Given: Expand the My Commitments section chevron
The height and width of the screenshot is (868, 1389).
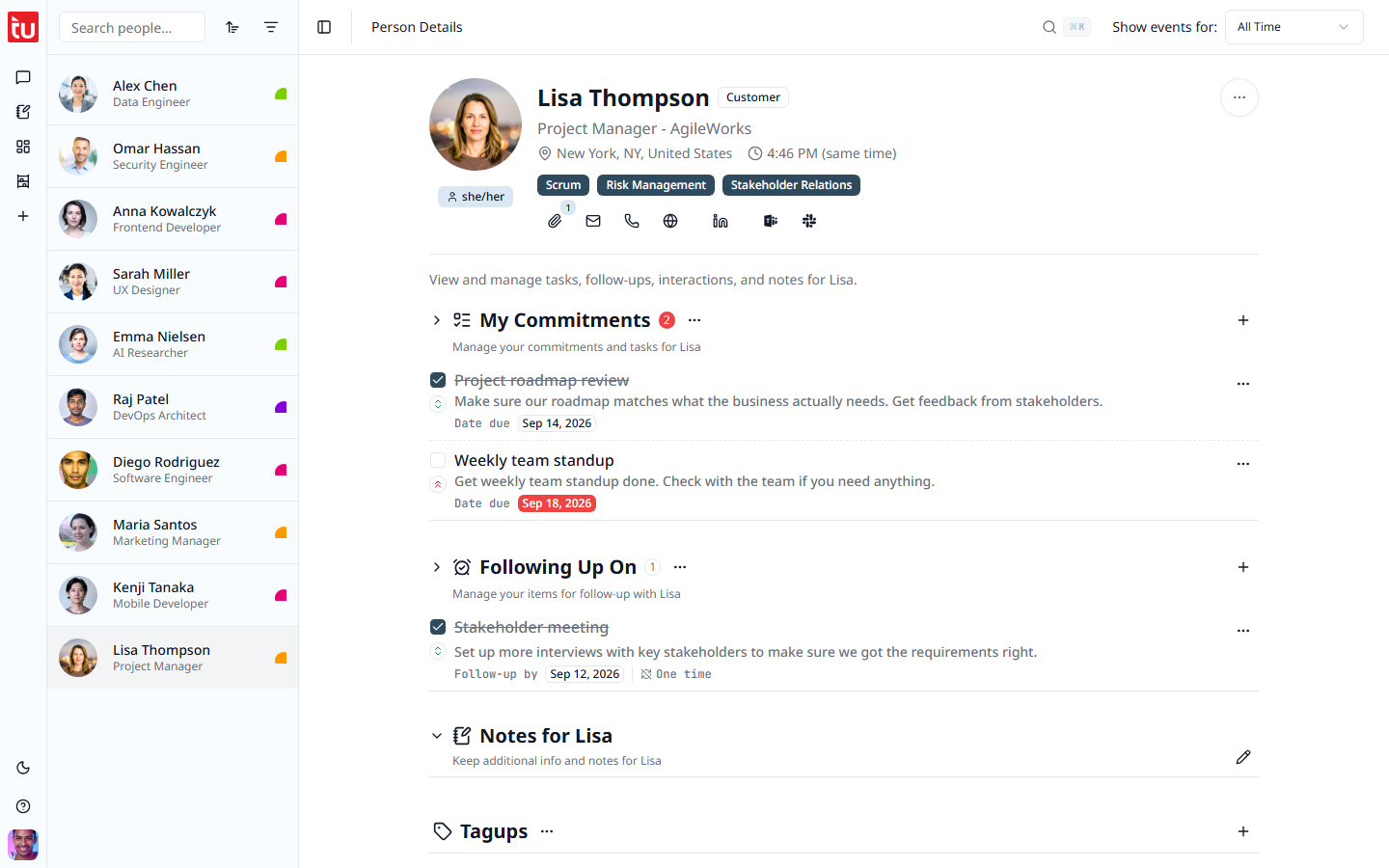Looking at the screenshot, I should [437, 320].
